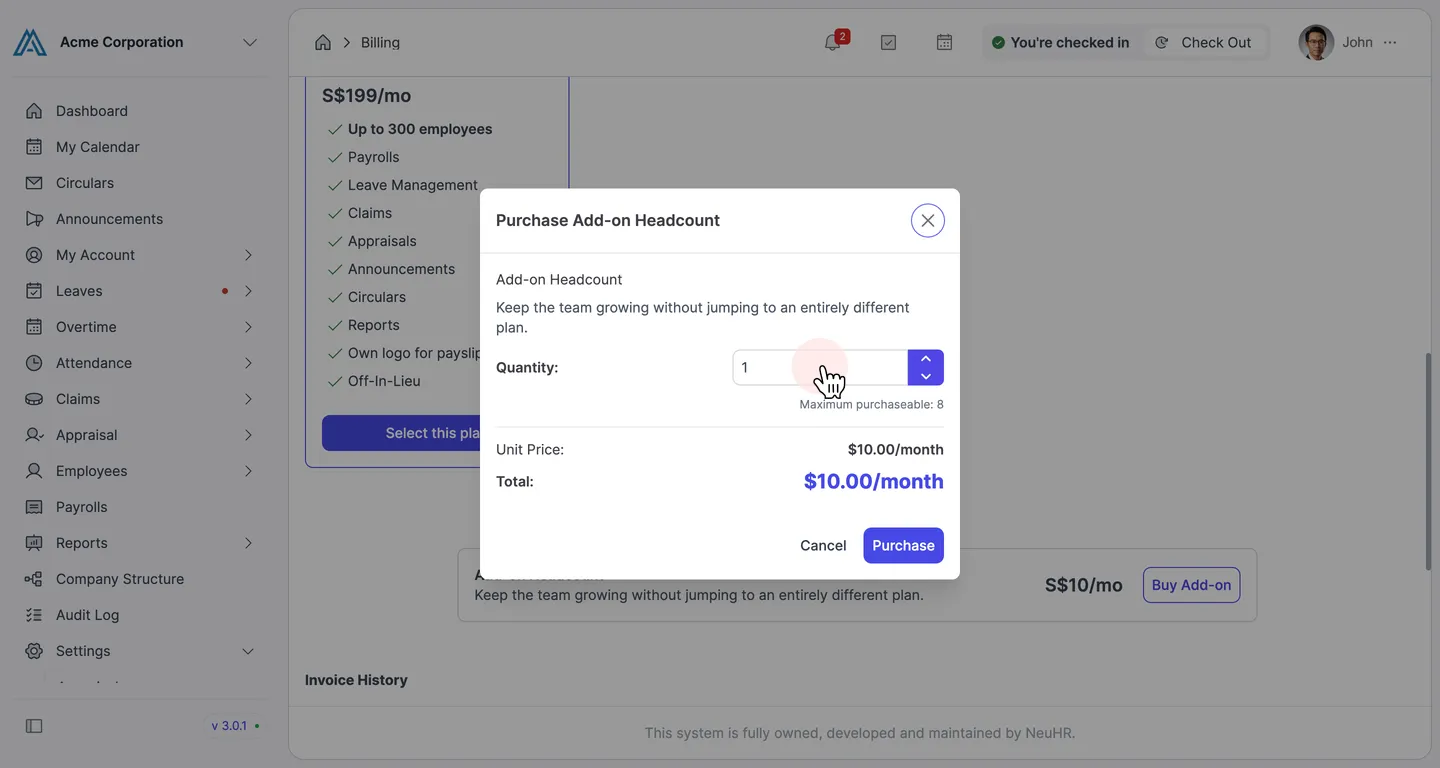Click the home breadcrumb icon

(x=323, y=42)
